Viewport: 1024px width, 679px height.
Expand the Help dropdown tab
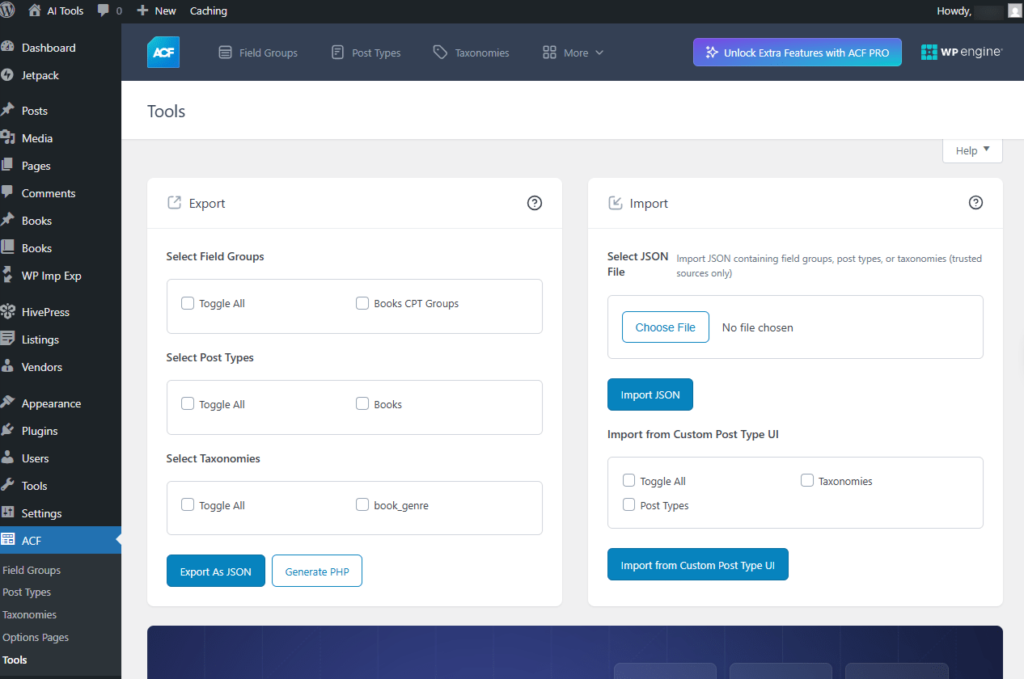972,150
